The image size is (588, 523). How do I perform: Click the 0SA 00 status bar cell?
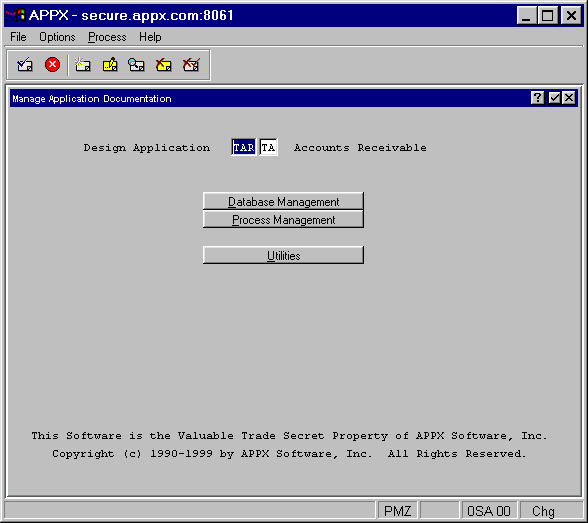pyautogui.click(x=489, y=511)
